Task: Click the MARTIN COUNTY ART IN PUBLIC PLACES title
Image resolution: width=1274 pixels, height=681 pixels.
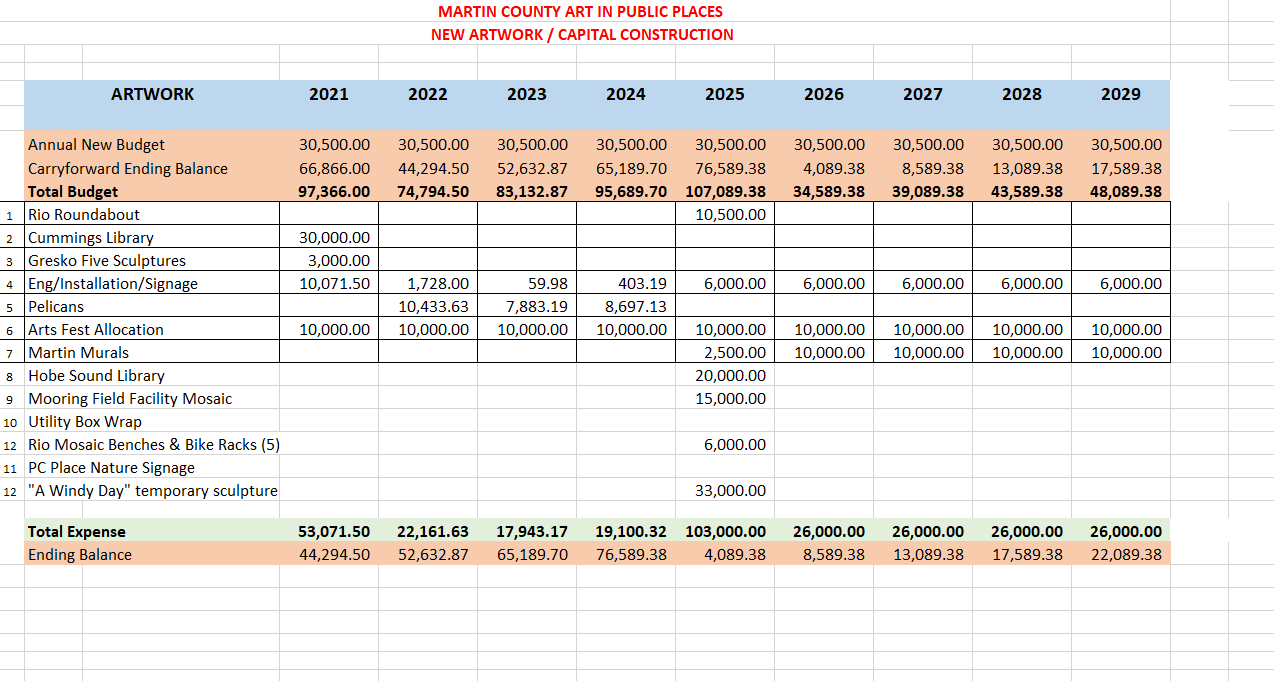Action: [580, 12]
